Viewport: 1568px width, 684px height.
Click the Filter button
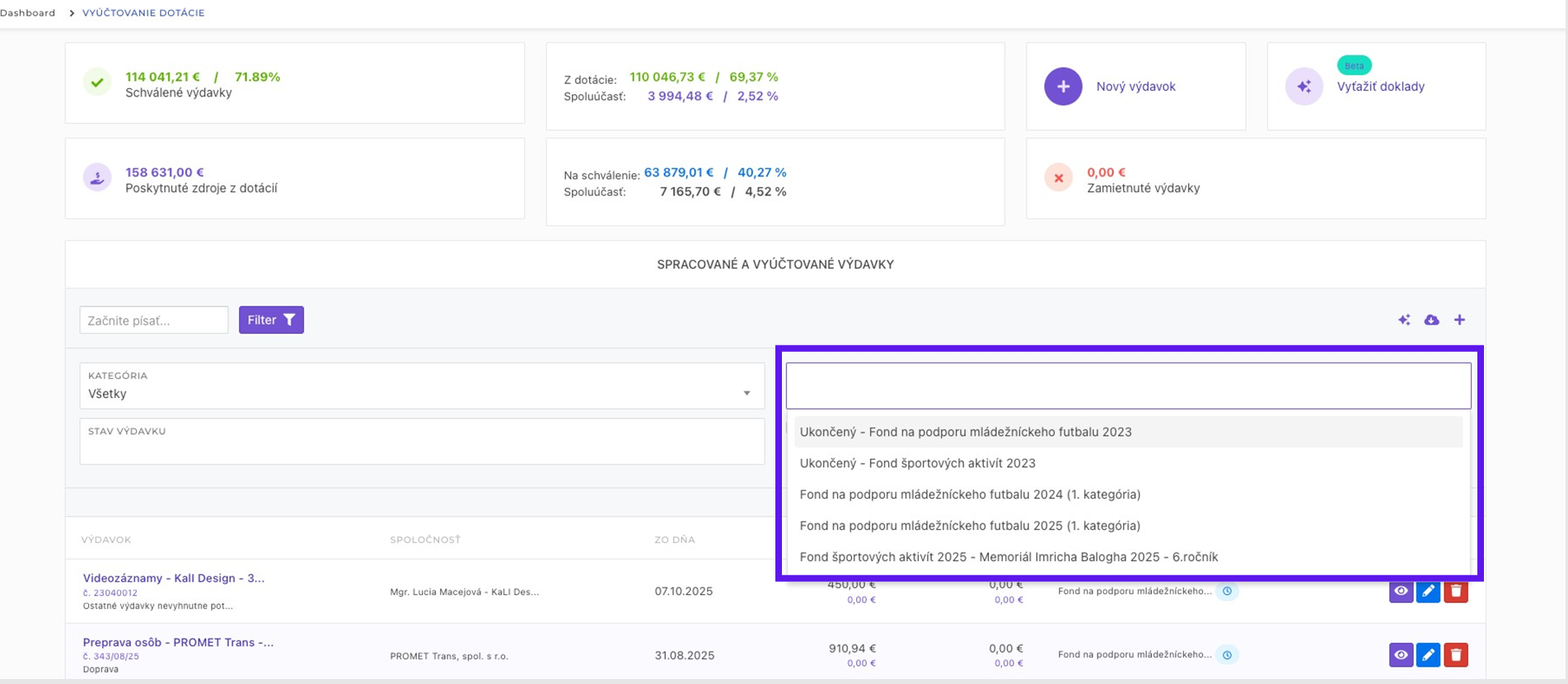click(x=271, y=320)
